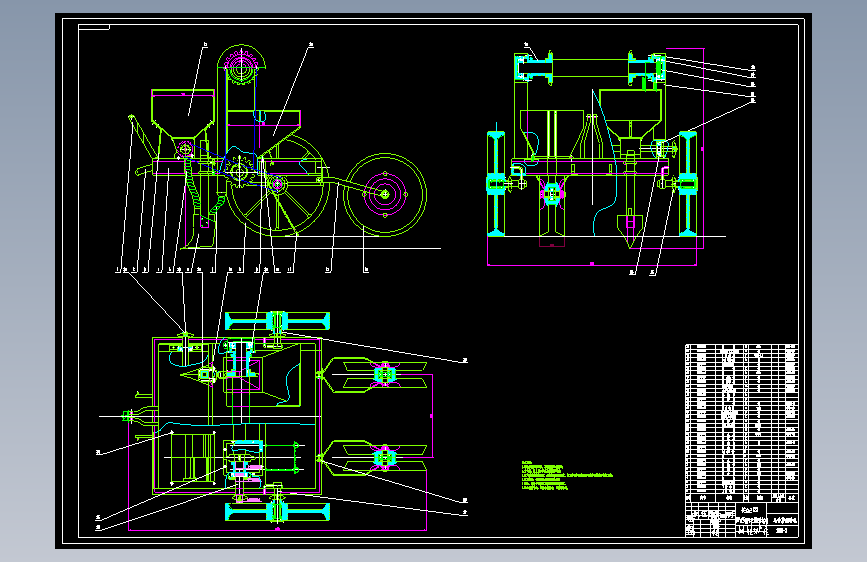Click the upper covering disc assembly in plan view
This screenshot has height=562, width=867.
tap(376, 375)
